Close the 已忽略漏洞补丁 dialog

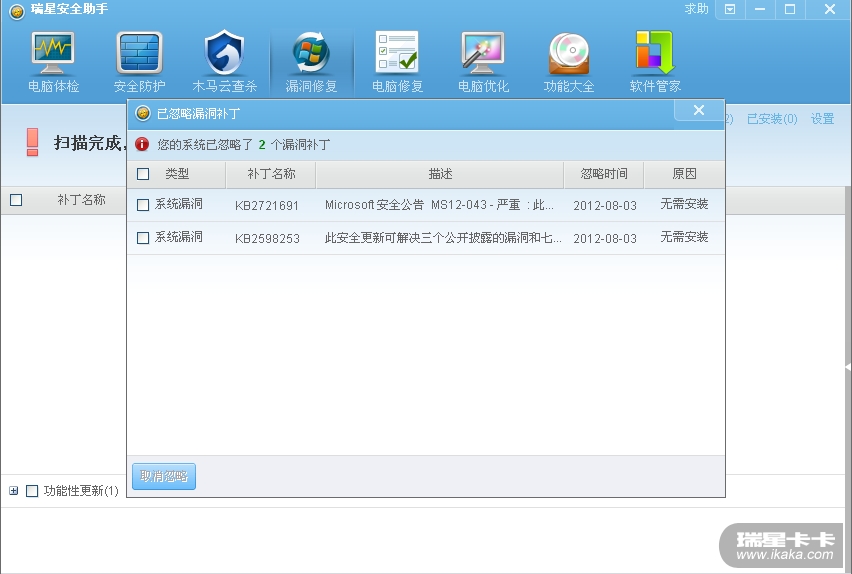pos(699,110)
